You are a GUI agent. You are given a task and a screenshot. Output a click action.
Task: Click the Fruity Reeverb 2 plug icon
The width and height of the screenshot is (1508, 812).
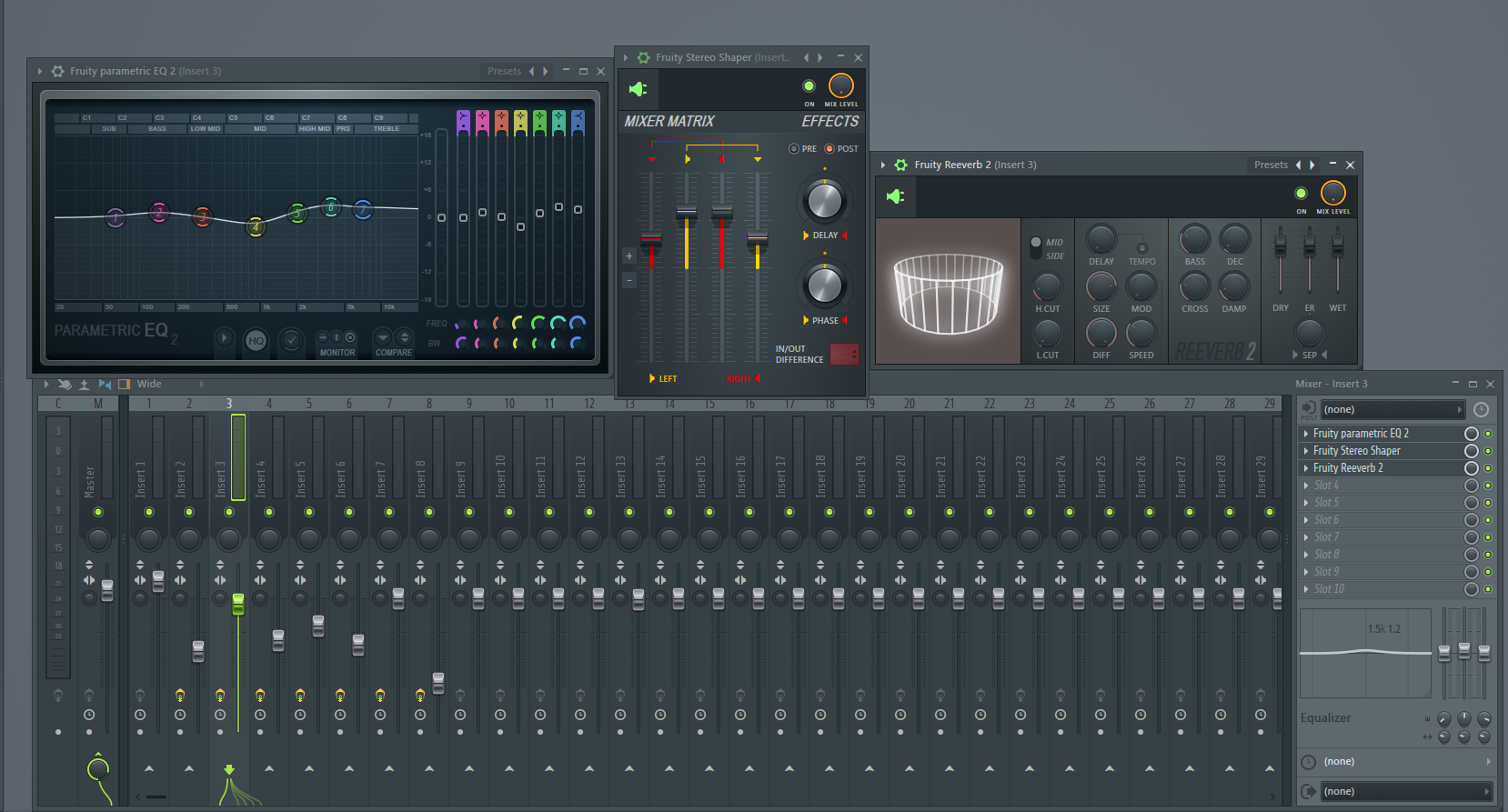coord(896,196)
